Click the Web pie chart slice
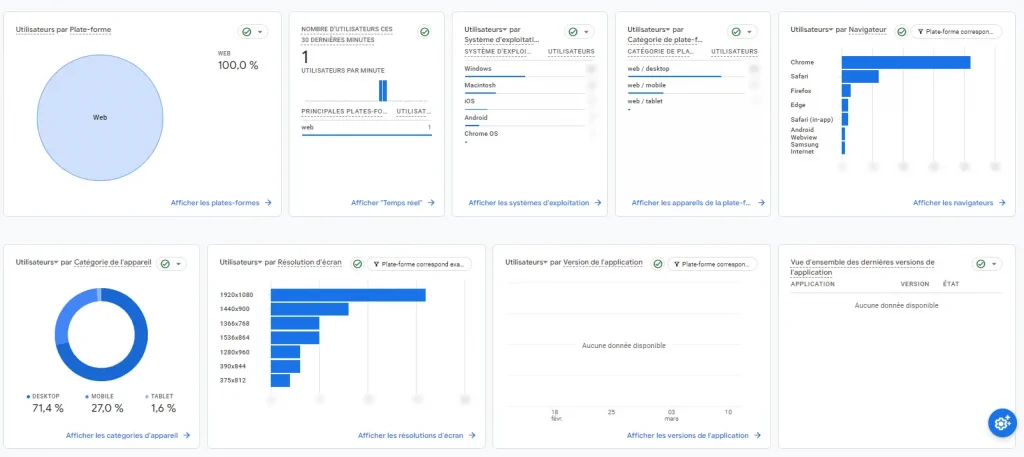 click(100, 118)
